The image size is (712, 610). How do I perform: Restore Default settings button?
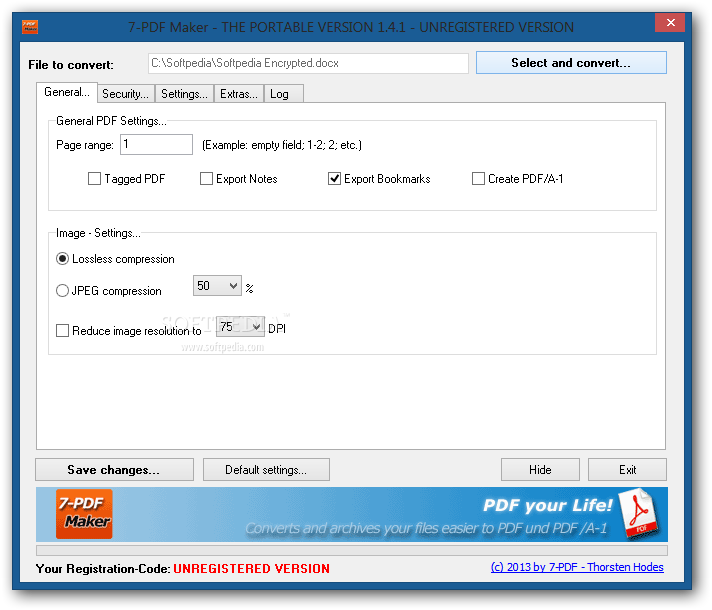coord(266,470)
